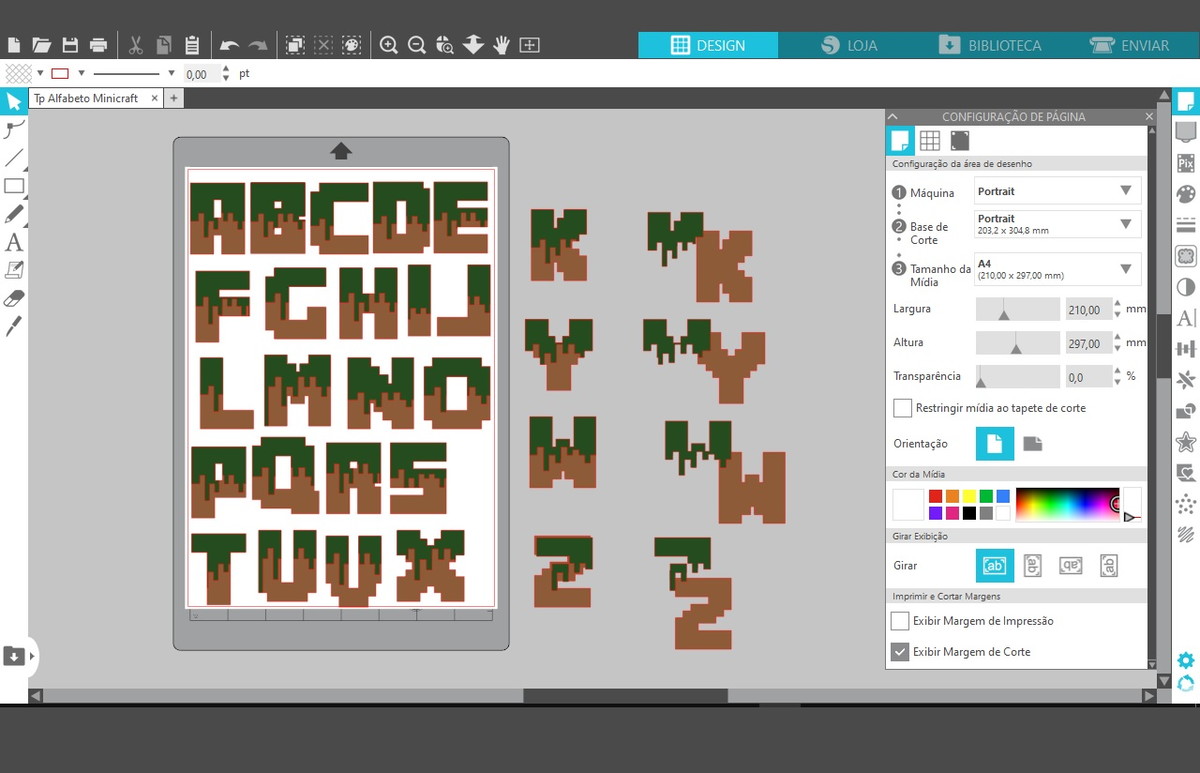Screen dimensions: 1200x773
Task: Click the fit to window icon
Action: tap(530, 45)
